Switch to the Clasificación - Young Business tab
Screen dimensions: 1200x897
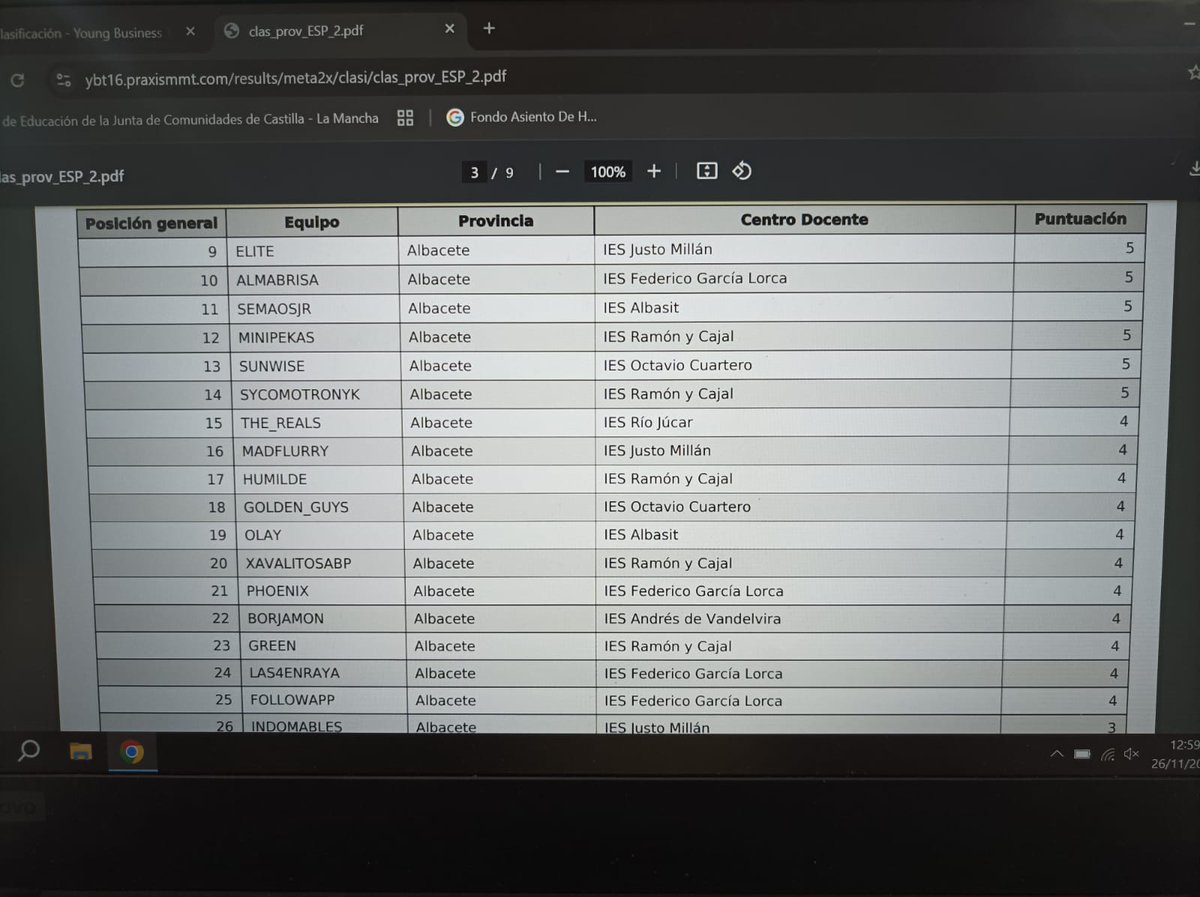pos(83,33)
